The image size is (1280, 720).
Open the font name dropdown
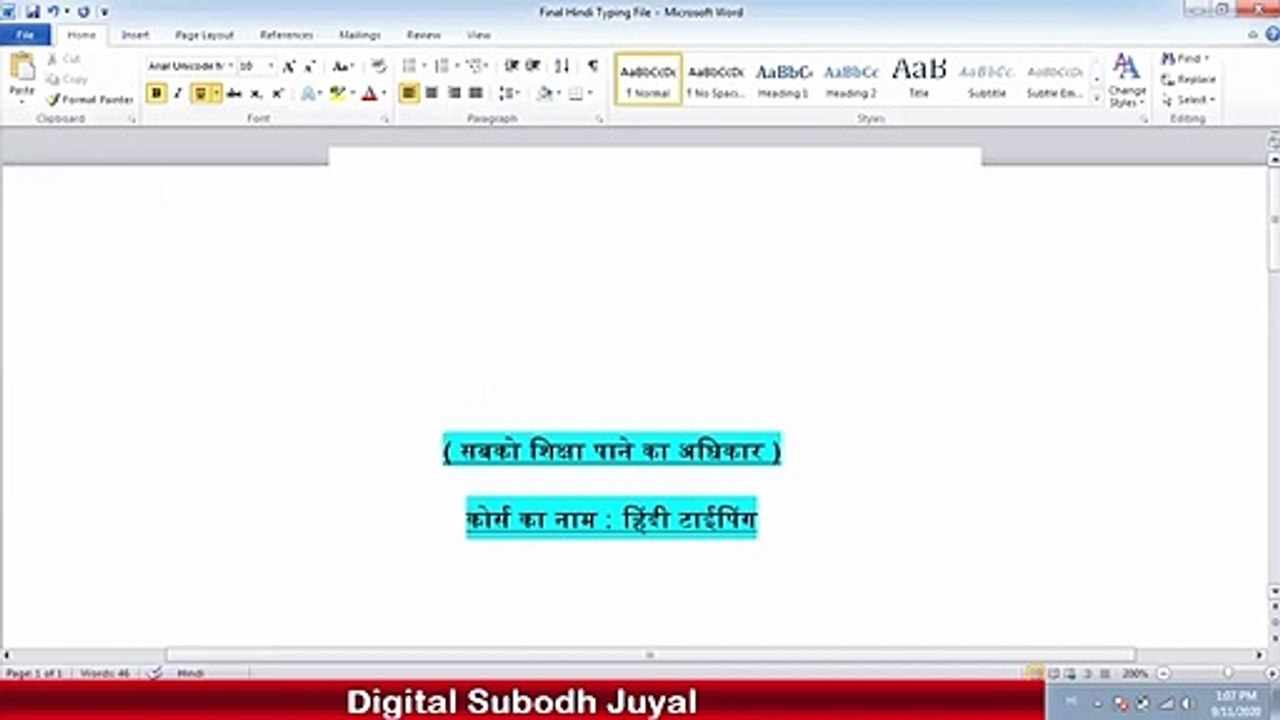pos(230,66)
